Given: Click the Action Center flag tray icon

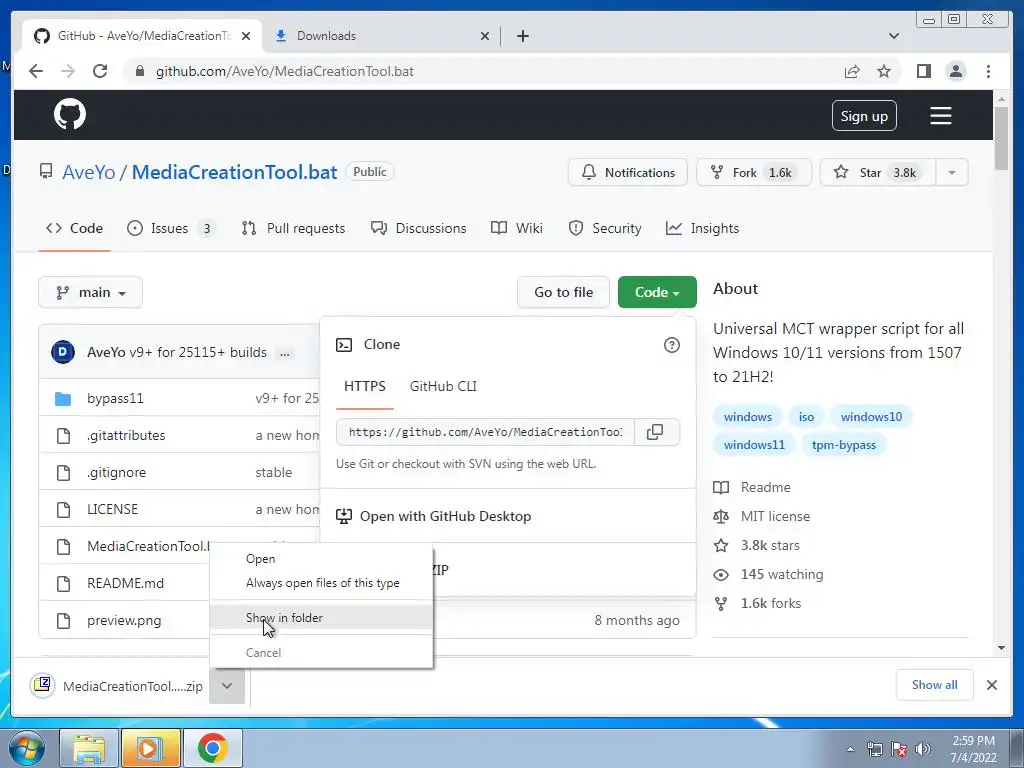Looking at the screenshot, I should [899, 749].
